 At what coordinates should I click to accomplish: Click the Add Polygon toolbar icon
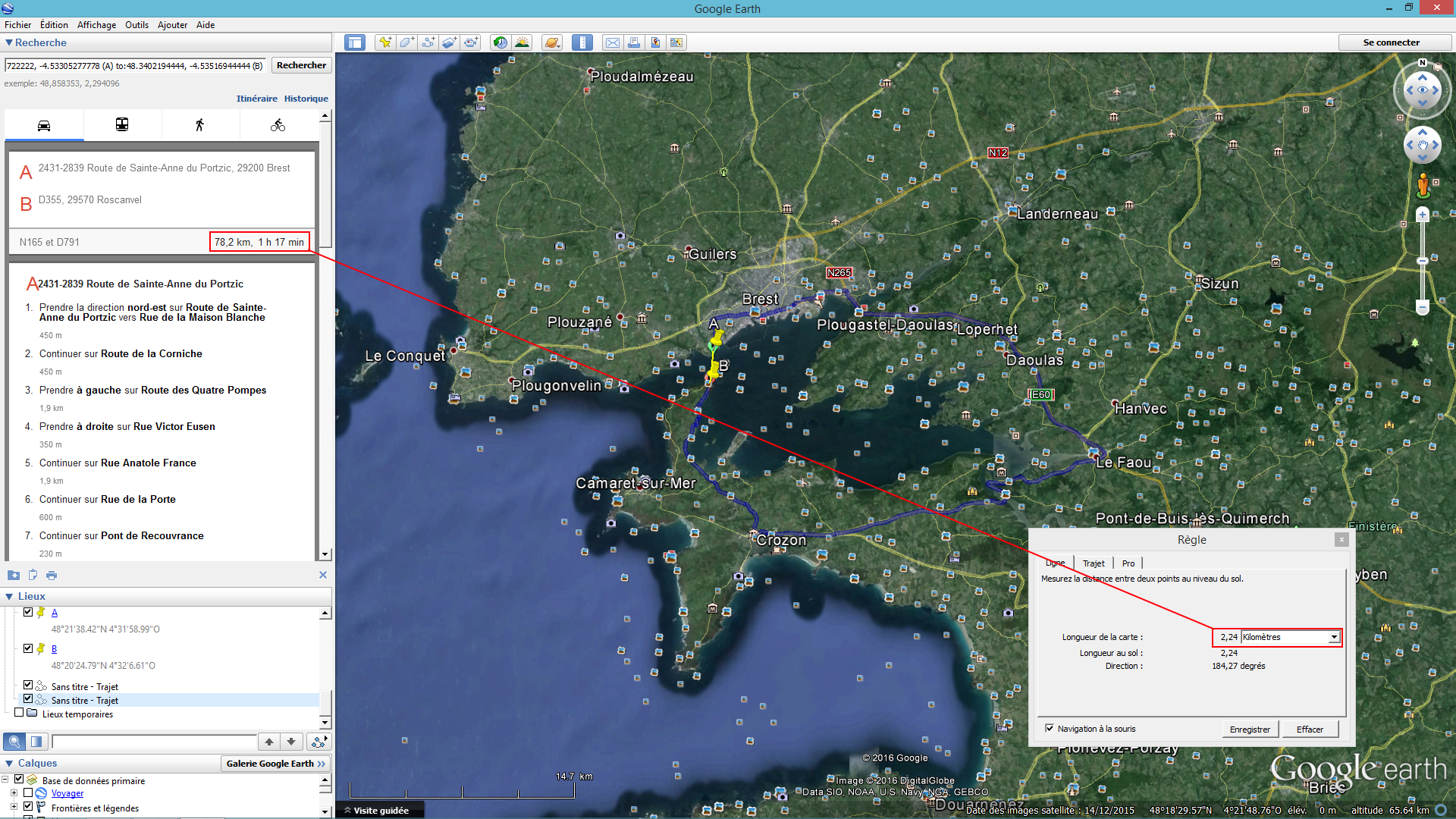pos(406,42)
